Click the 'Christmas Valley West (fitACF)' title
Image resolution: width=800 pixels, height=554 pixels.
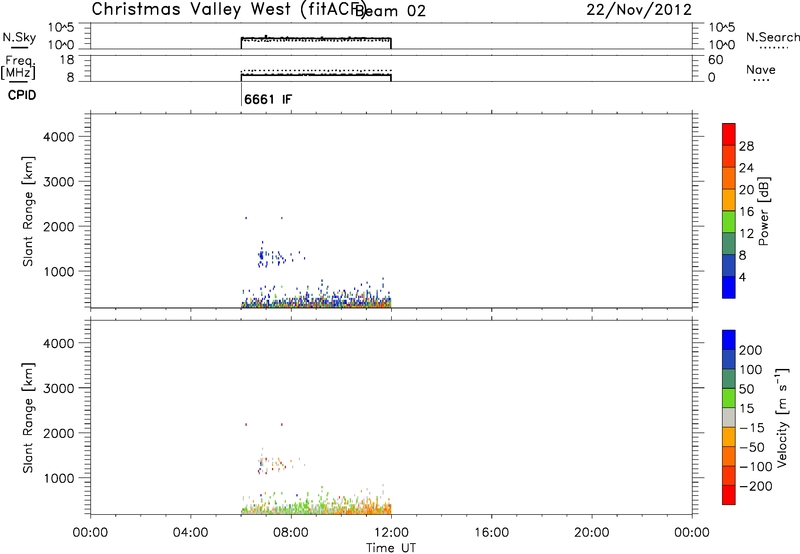229,10
